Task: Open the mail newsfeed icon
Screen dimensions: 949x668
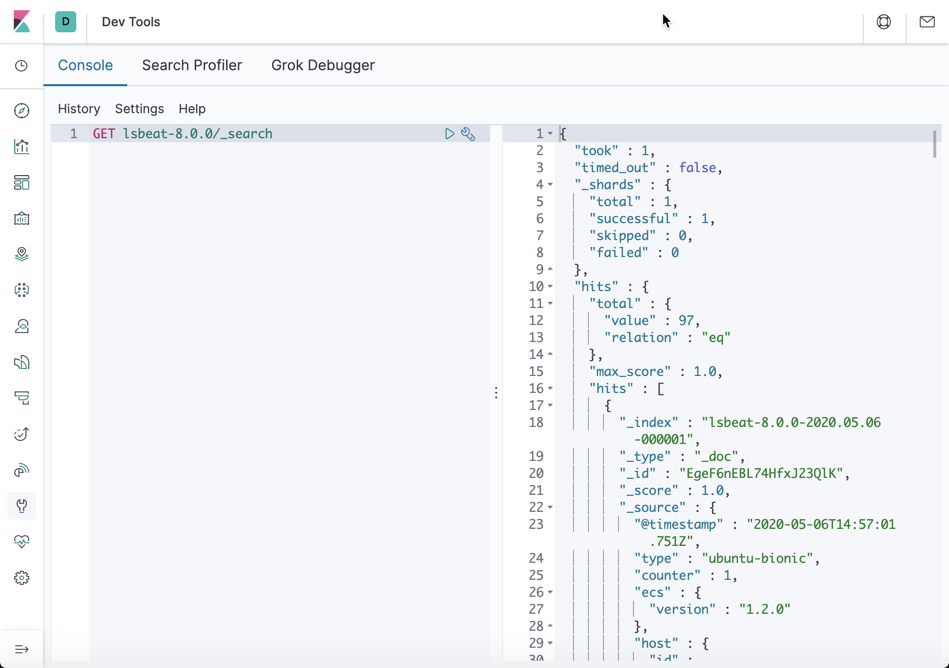Action: 927,22
